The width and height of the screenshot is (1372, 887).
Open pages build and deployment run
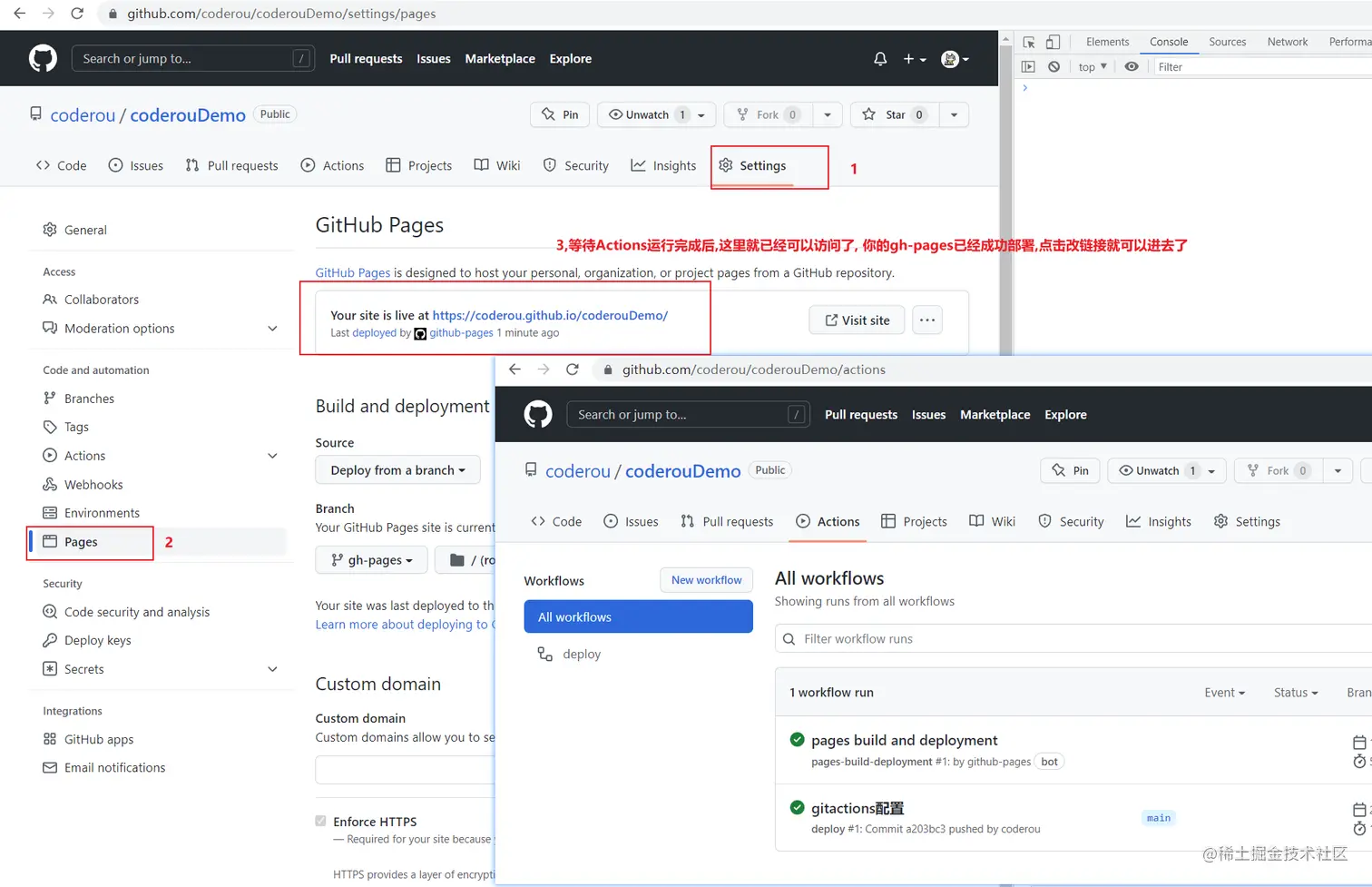[x=904, y=741]
